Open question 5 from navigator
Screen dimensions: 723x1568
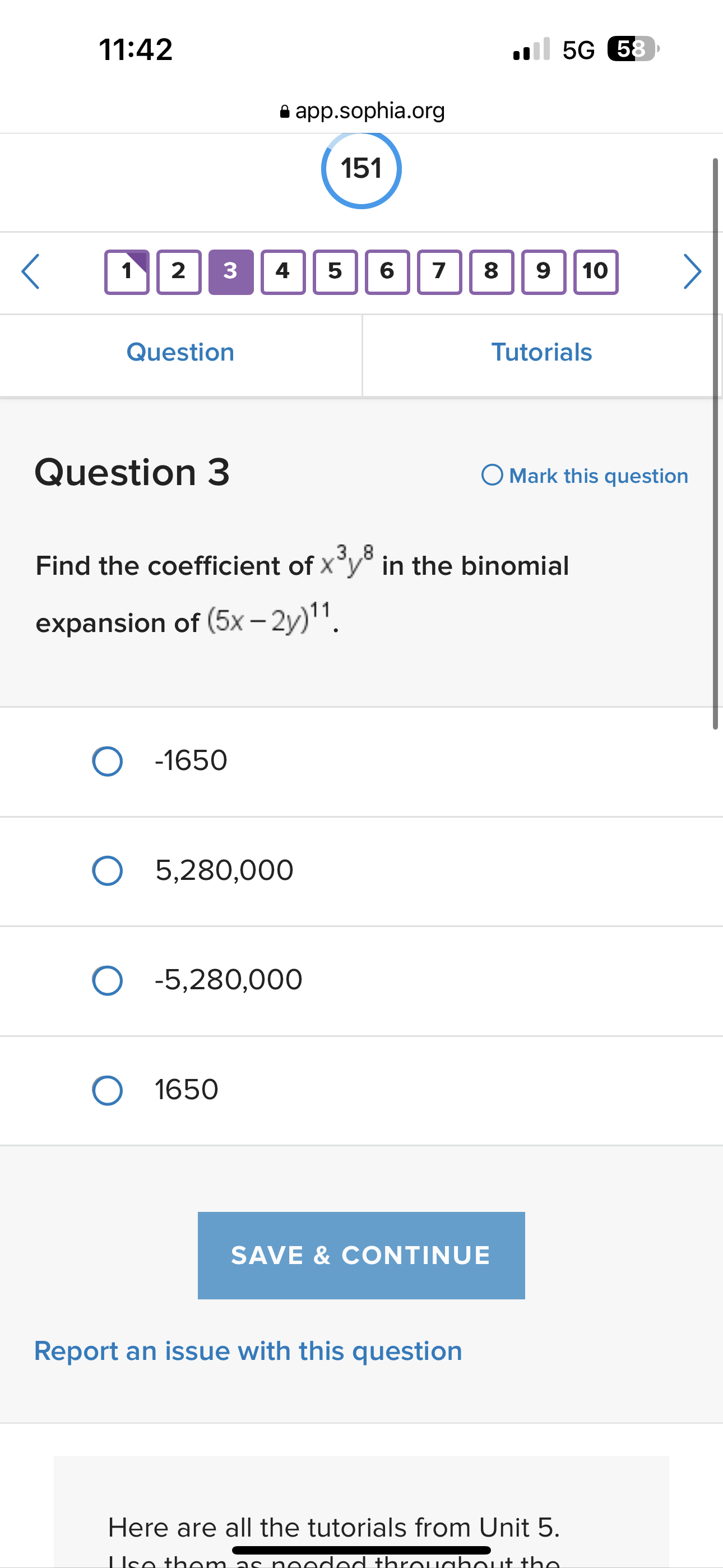[x=335, y=272]
